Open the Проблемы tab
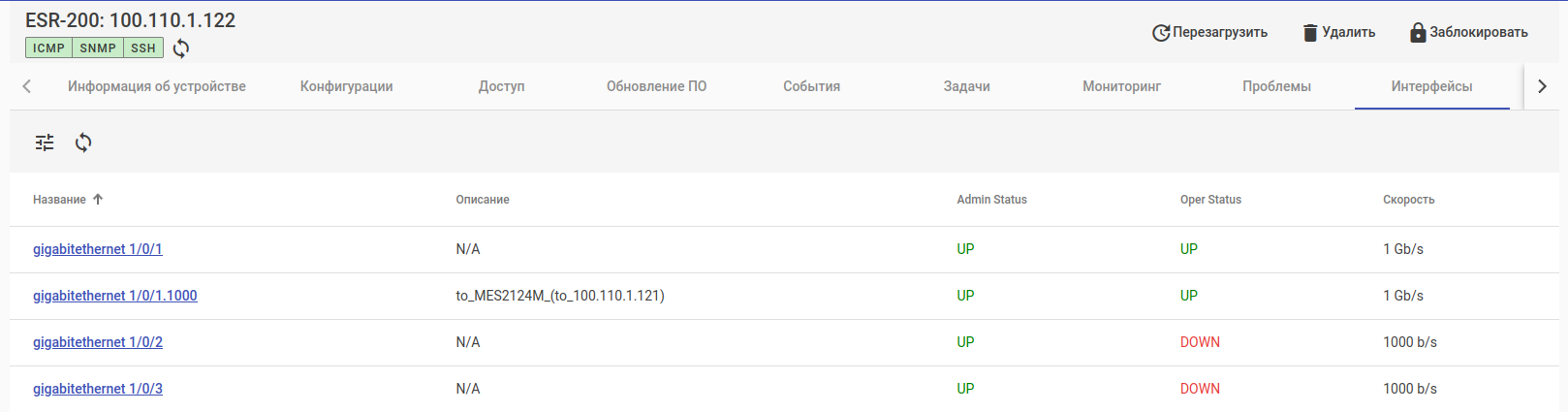Image resolution: width=1568 pixels, height=412 pixels. click(1276, 86)
